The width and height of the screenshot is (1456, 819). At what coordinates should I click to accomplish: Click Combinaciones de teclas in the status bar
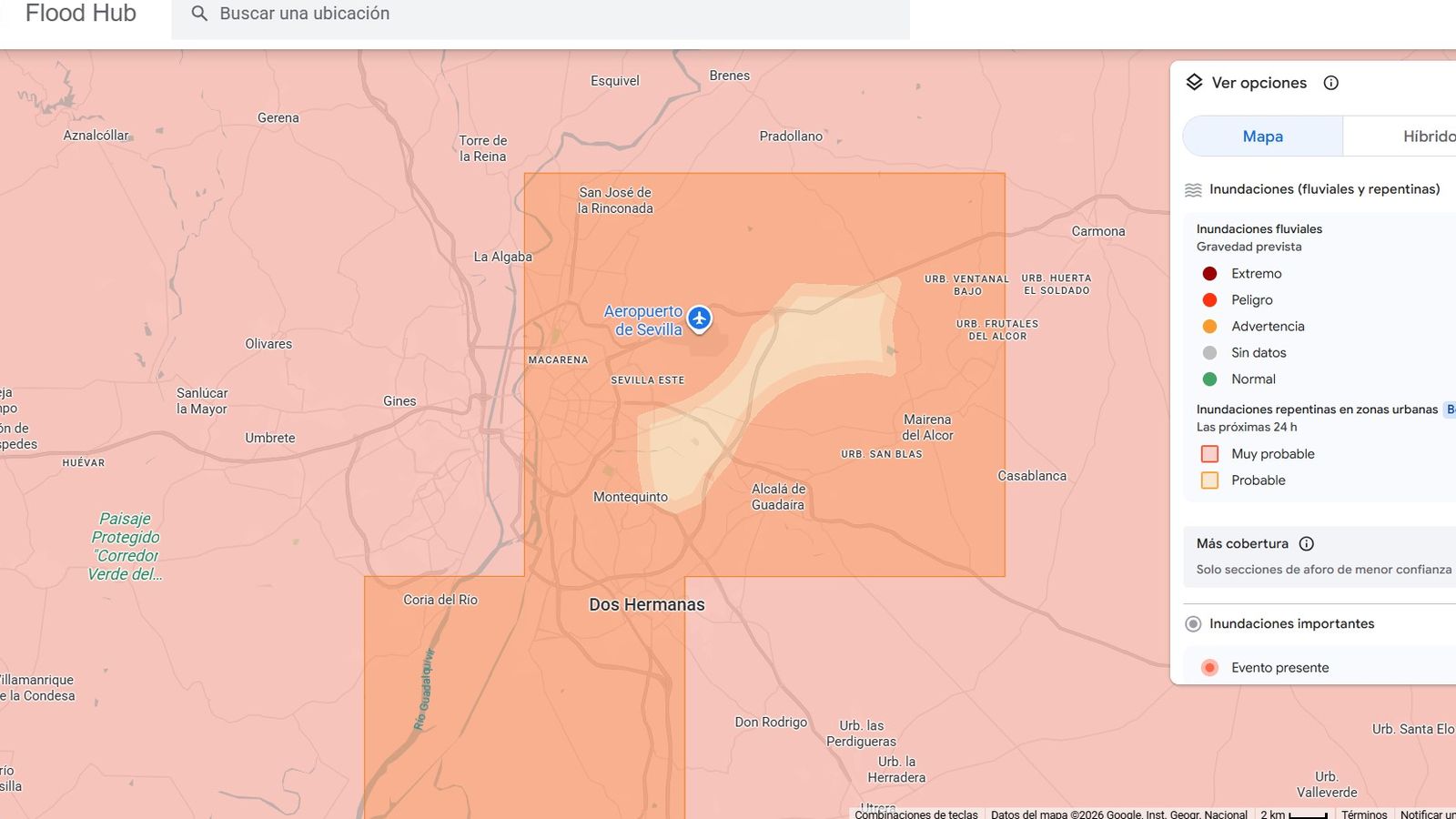[x=917, y=814]
